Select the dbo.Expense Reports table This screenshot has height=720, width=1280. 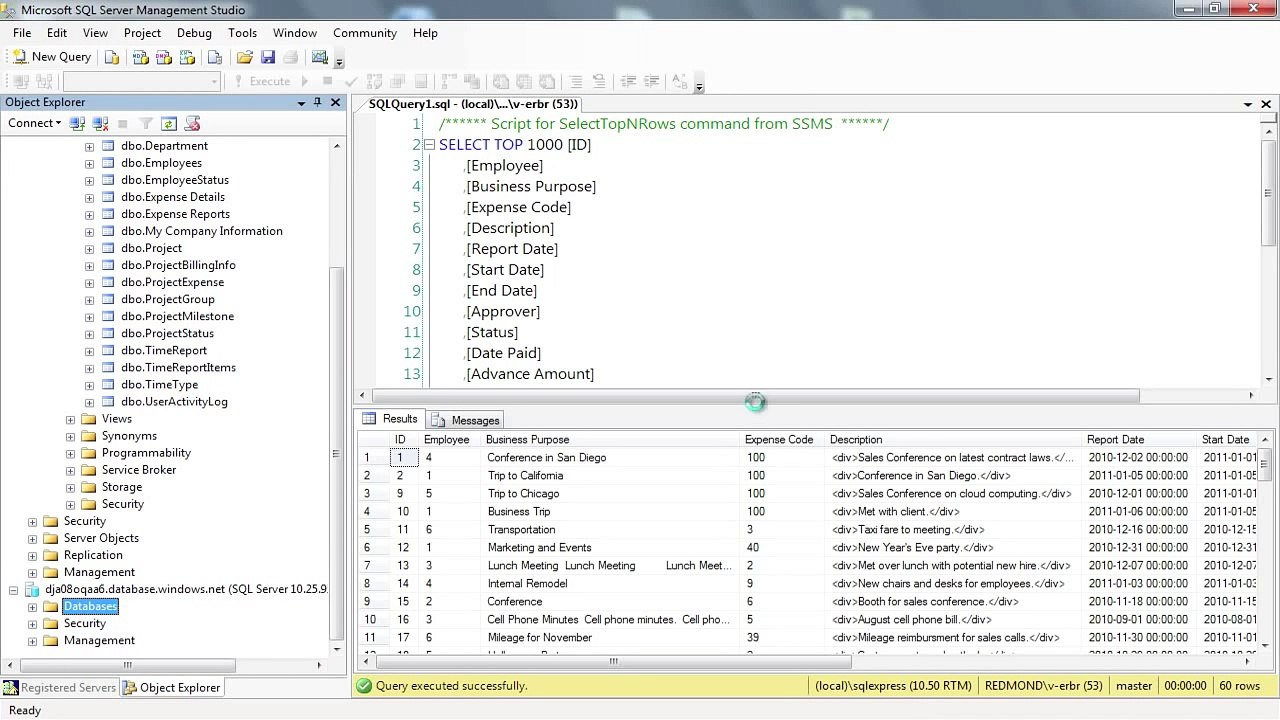point(175,214)
